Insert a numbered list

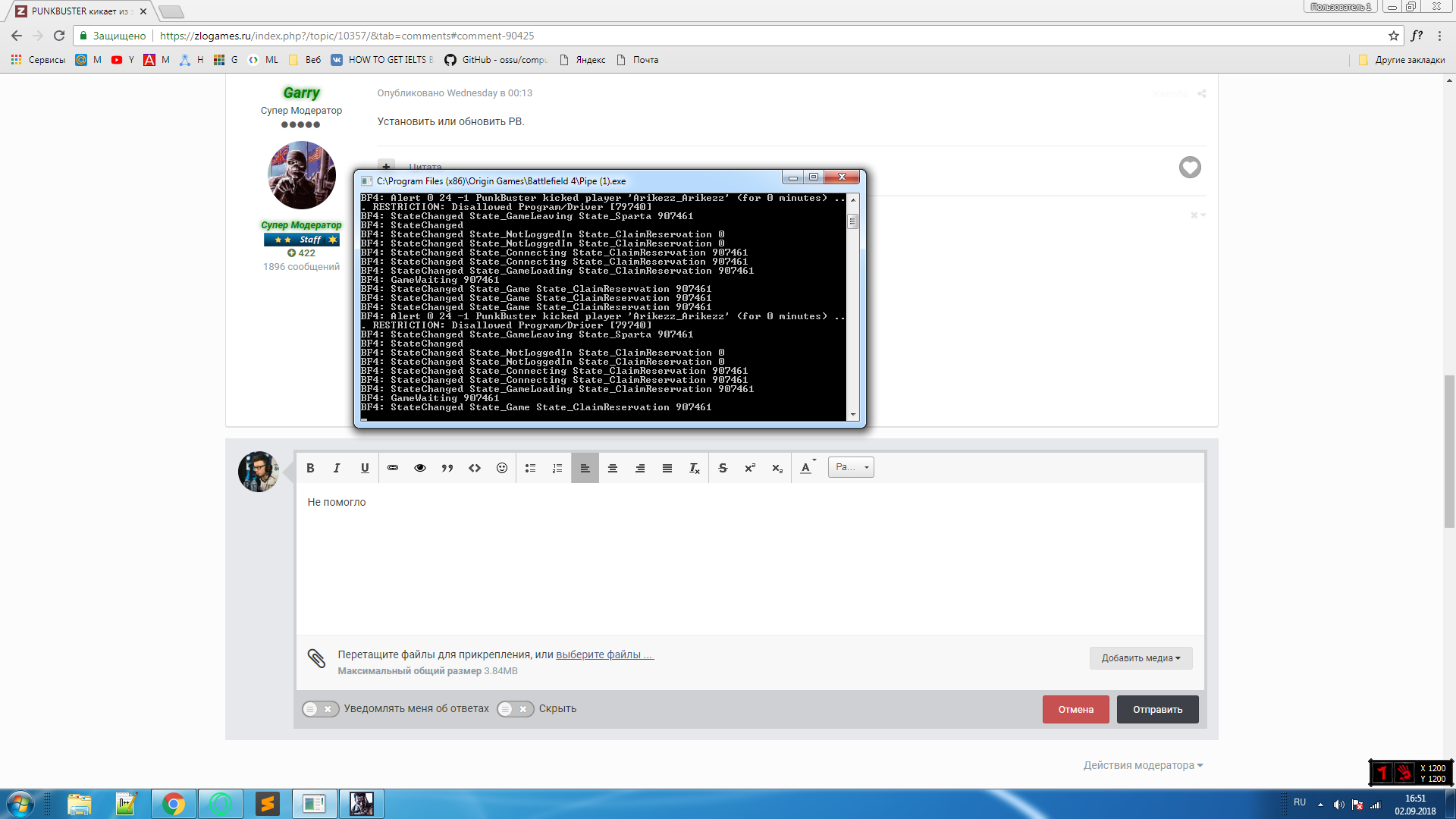pyautogui.click(x=557, y=468)
